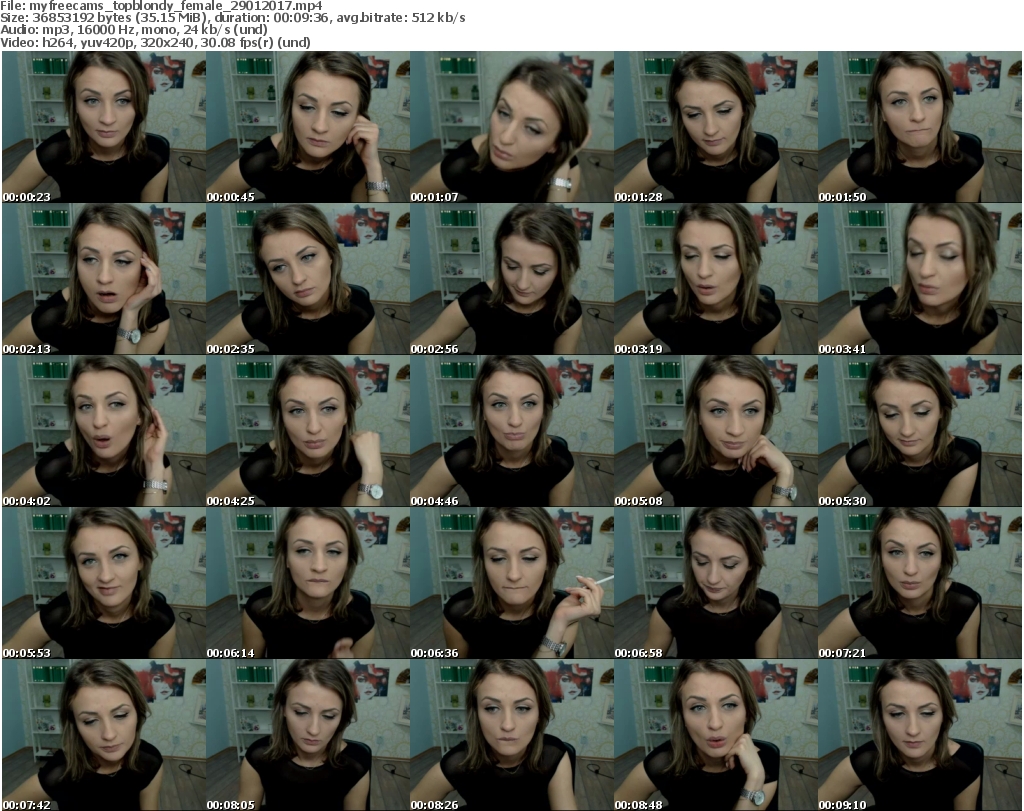Viewport: 1024px width, 811px height.
Task: Click the last thumbnail at 00:09:10
Action: [x=919, y=735]
